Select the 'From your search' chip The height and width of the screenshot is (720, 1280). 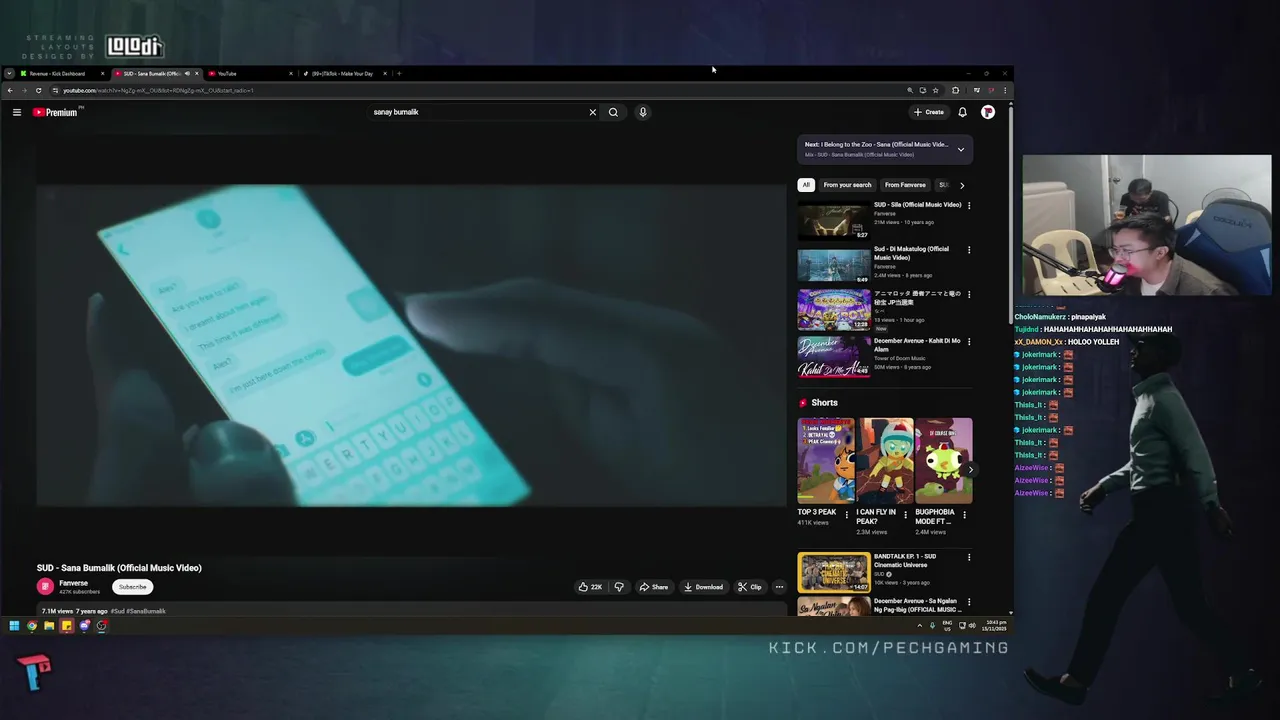pyautogui.click(x=847, y=185)
